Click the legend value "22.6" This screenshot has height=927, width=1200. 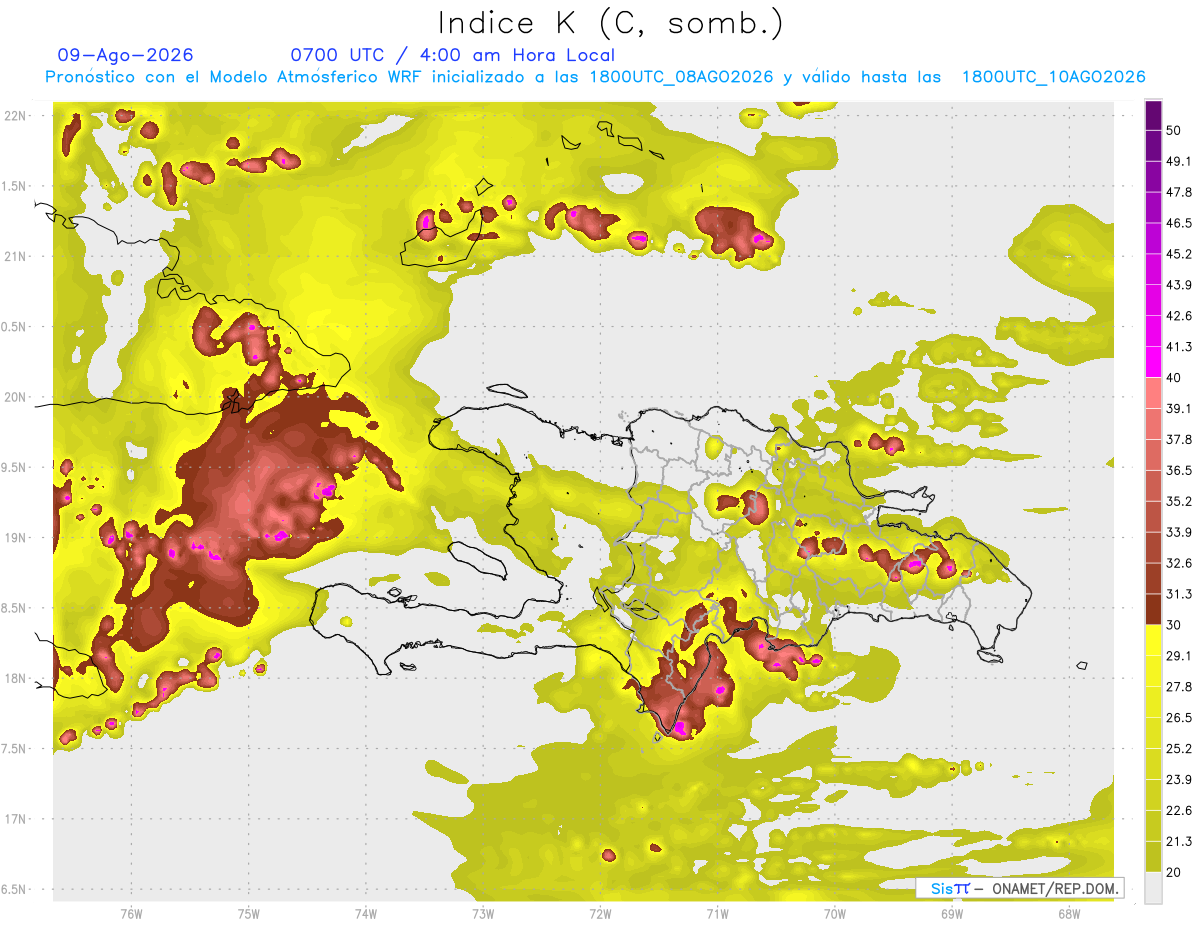pyautogui.click(x=1179, y=811)
